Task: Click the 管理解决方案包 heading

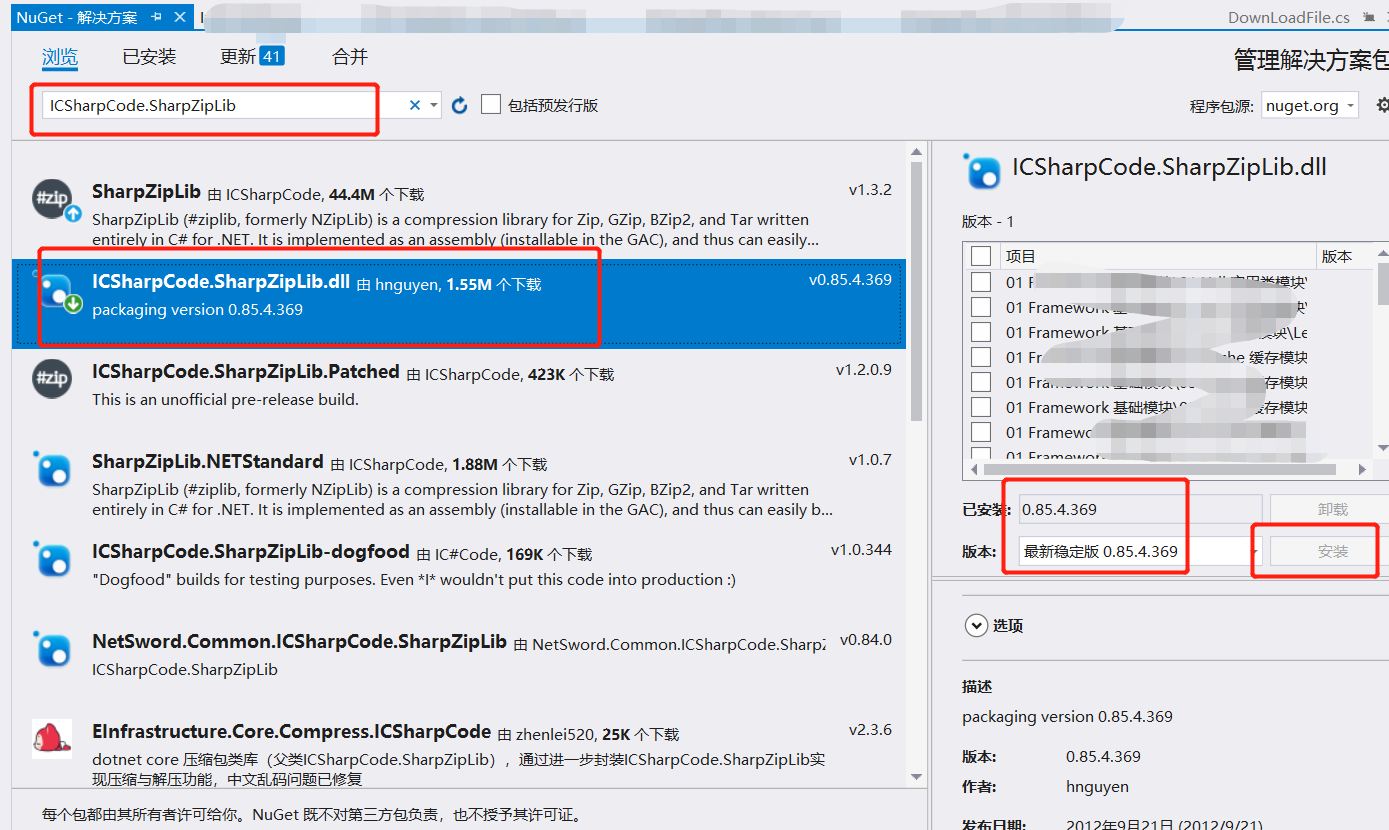Action: pyautogui.click(x=1311, y=60)
